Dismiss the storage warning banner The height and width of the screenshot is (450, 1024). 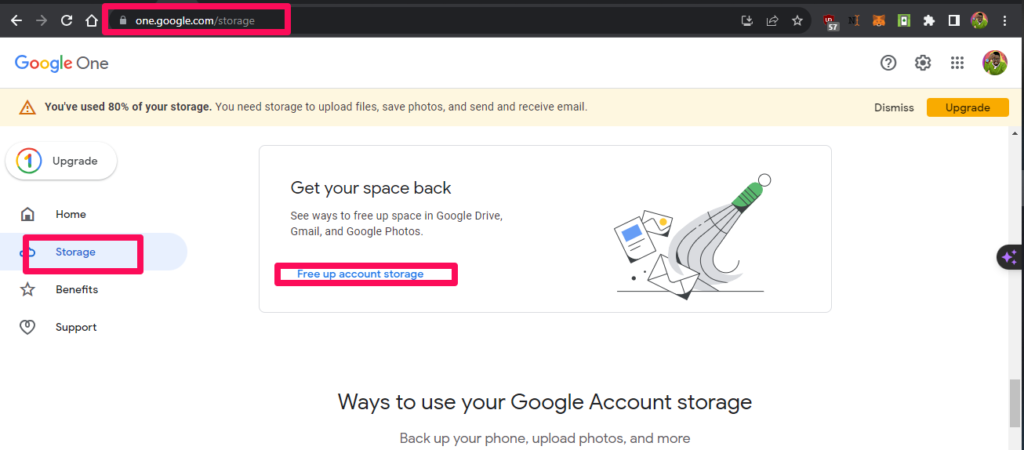pyautogui.click(x=894, y=108)
